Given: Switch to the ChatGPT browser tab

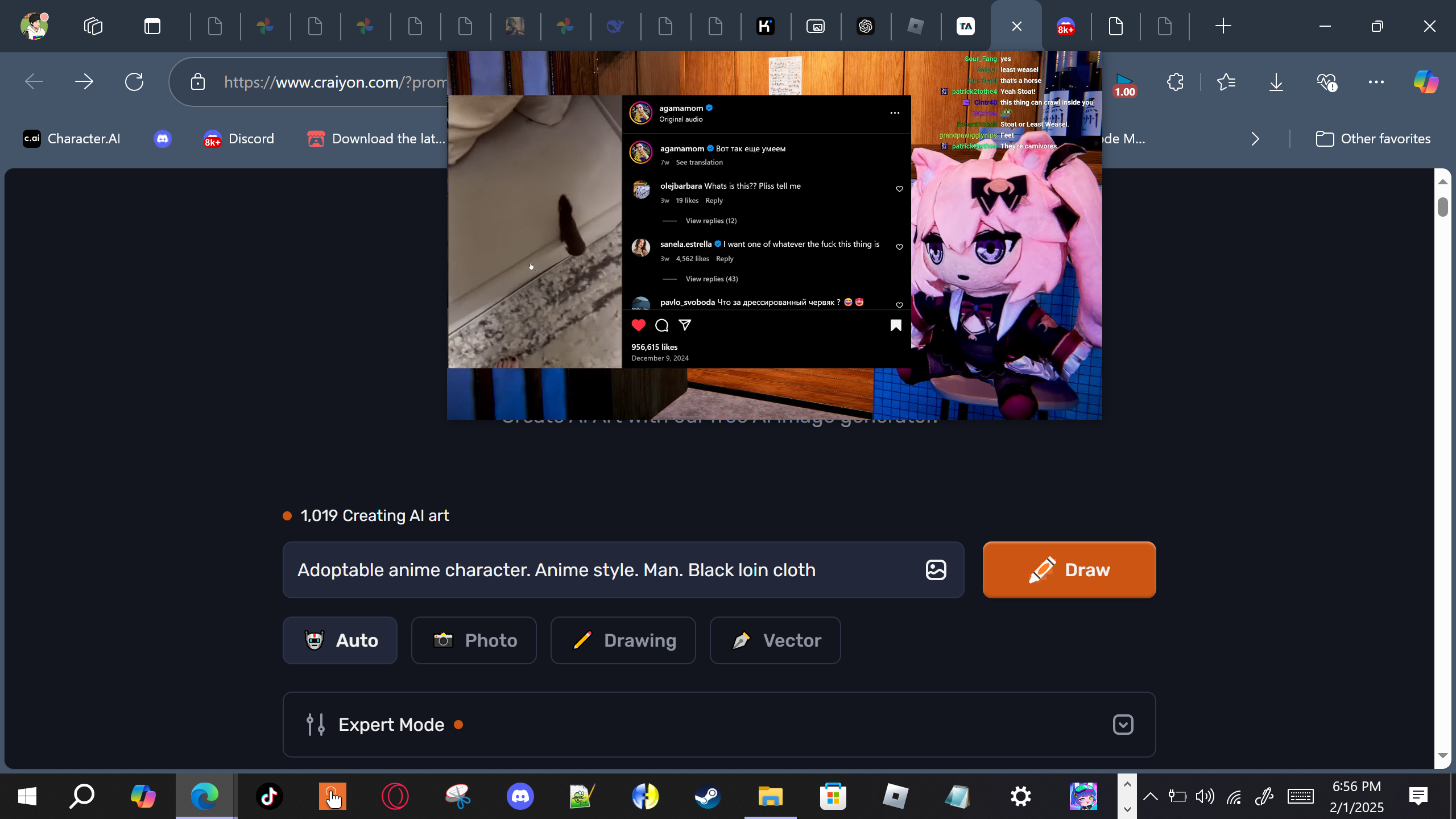Looking at the screenshot, I should click(x=866, y=26).
